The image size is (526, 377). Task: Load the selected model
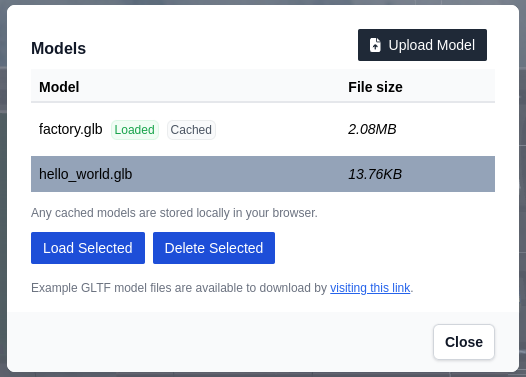coord(88,248)
